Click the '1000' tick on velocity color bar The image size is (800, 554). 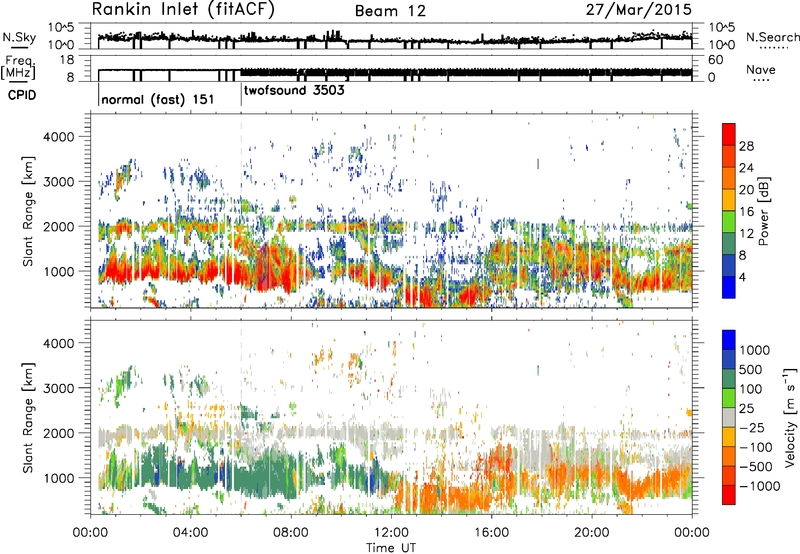point(755,350)
